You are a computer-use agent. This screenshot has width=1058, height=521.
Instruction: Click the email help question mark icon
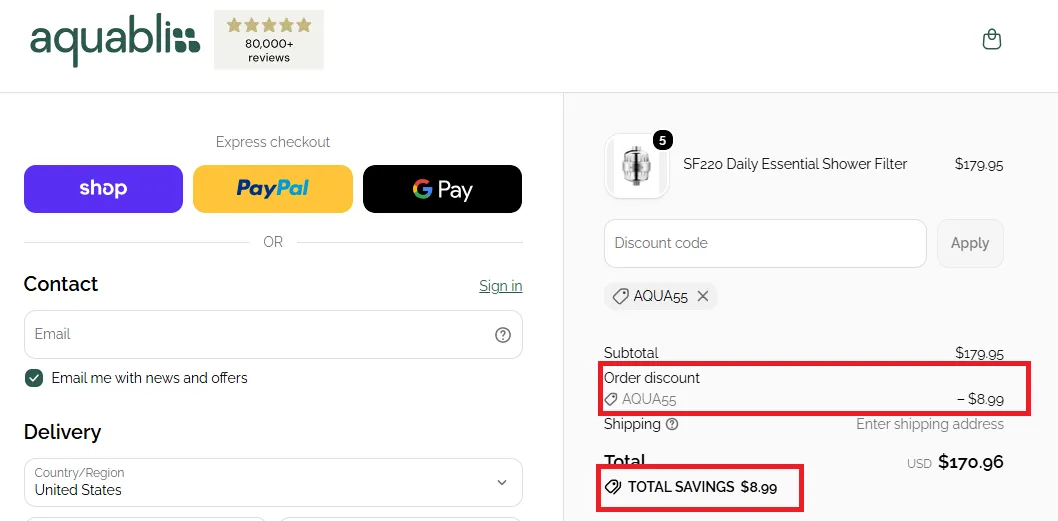503,335
